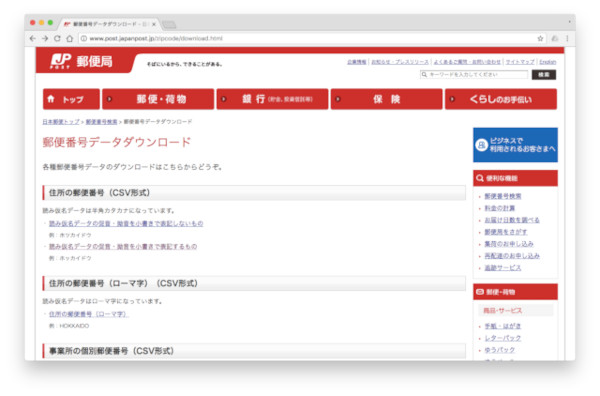Open the 住所の郵便番号(ローマ字) download link
The image size is (600, 396).
[89, 314]
